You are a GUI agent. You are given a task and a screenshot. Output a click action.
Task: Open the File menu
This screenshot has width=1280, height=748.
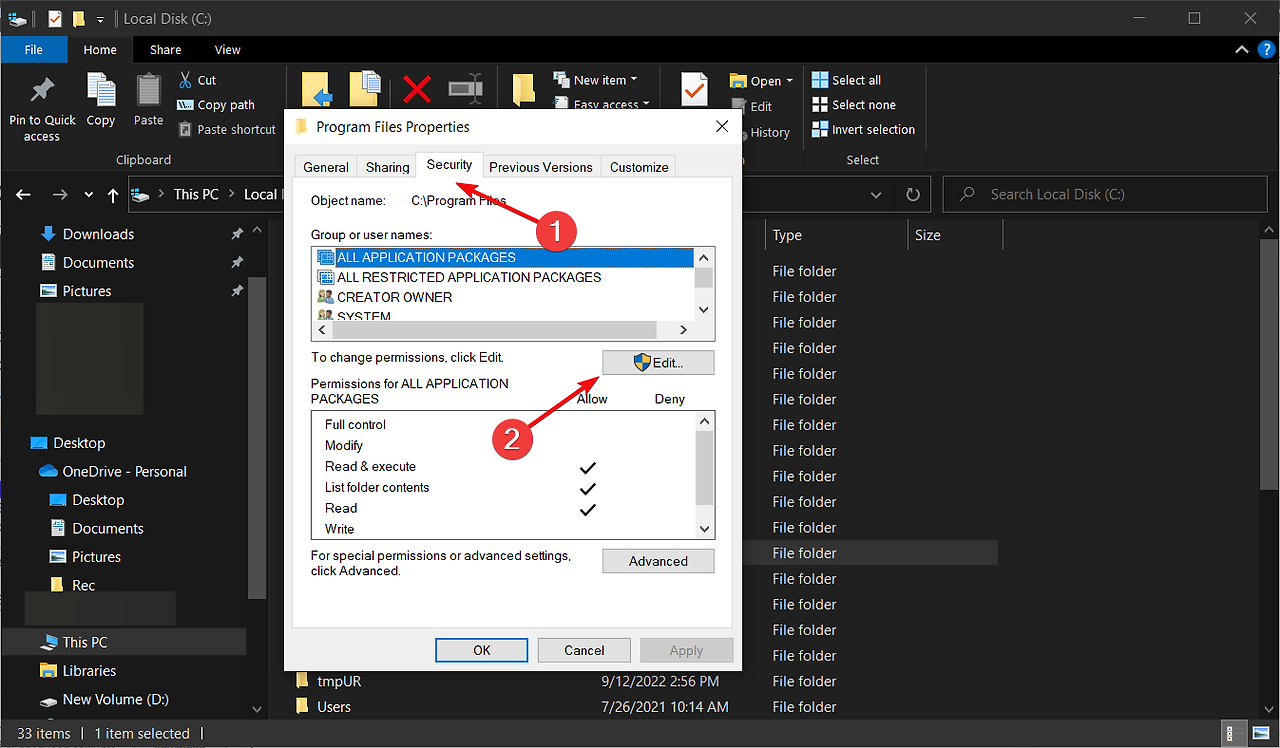(34, 49)
